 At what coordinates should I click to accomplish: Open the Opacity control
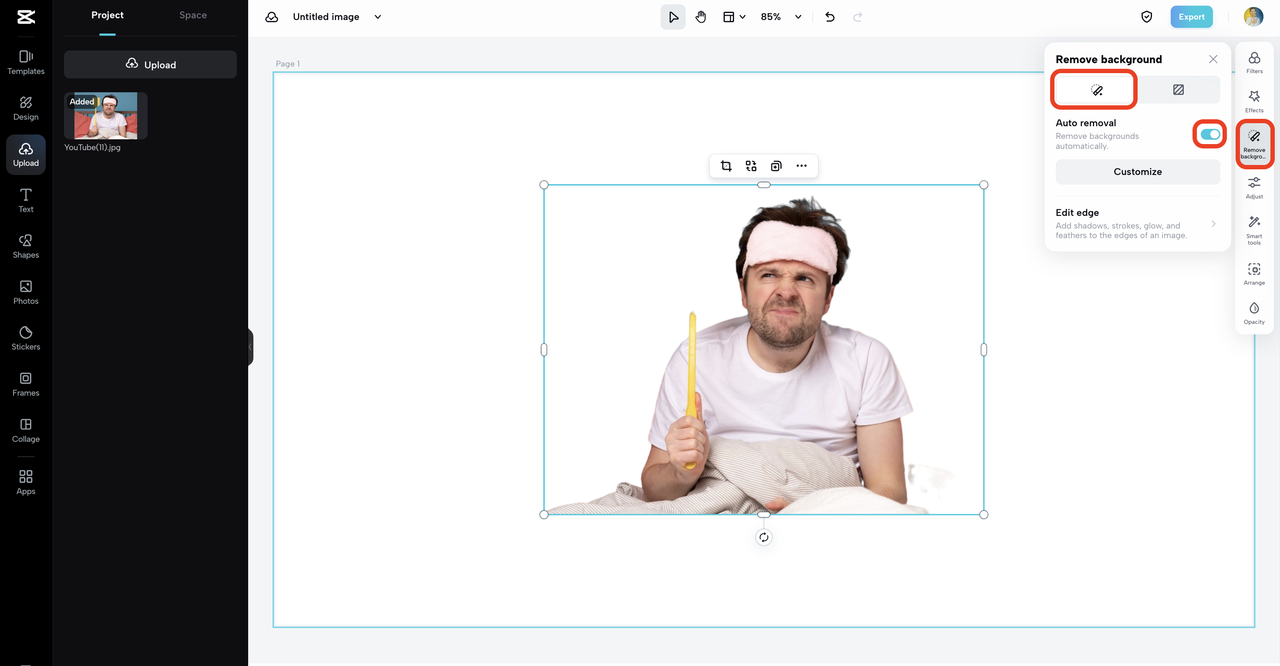point(1254,312)
